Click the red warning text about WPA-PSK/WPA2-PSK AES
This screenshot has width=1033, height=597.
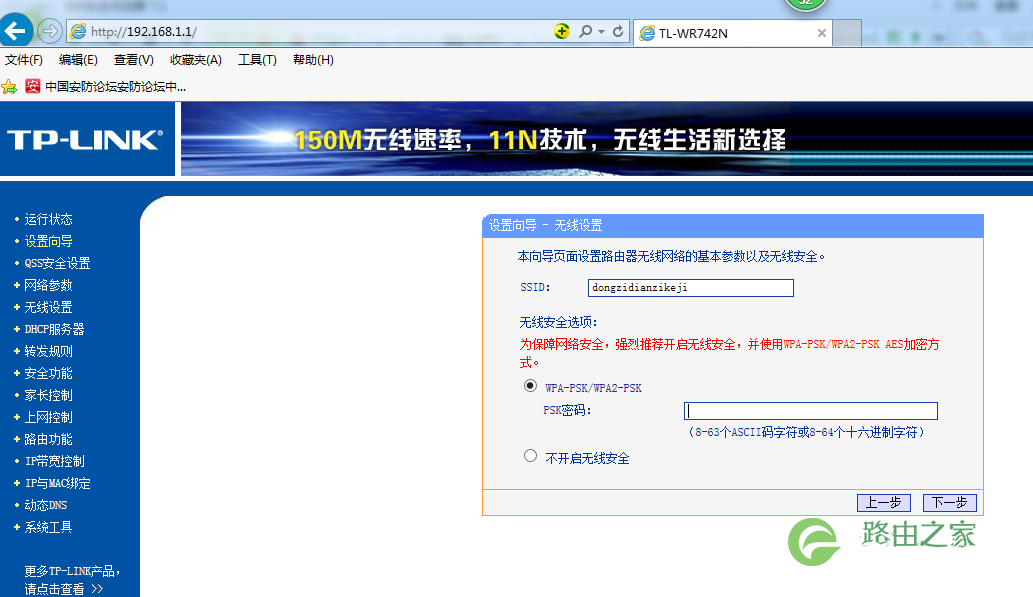click(729, 353)
